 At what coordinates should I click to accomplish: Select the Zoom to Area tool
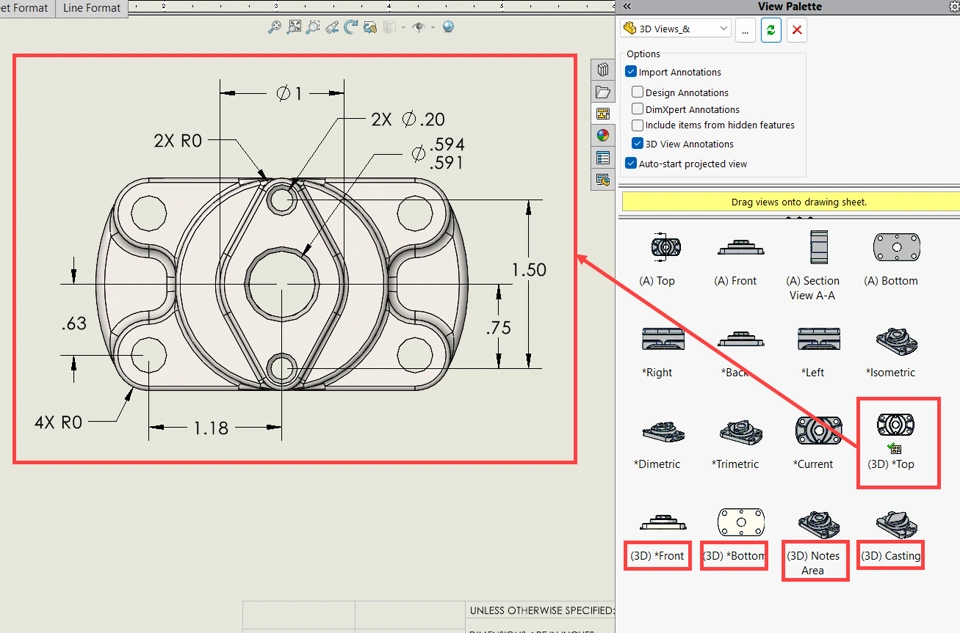pos(294,27)
